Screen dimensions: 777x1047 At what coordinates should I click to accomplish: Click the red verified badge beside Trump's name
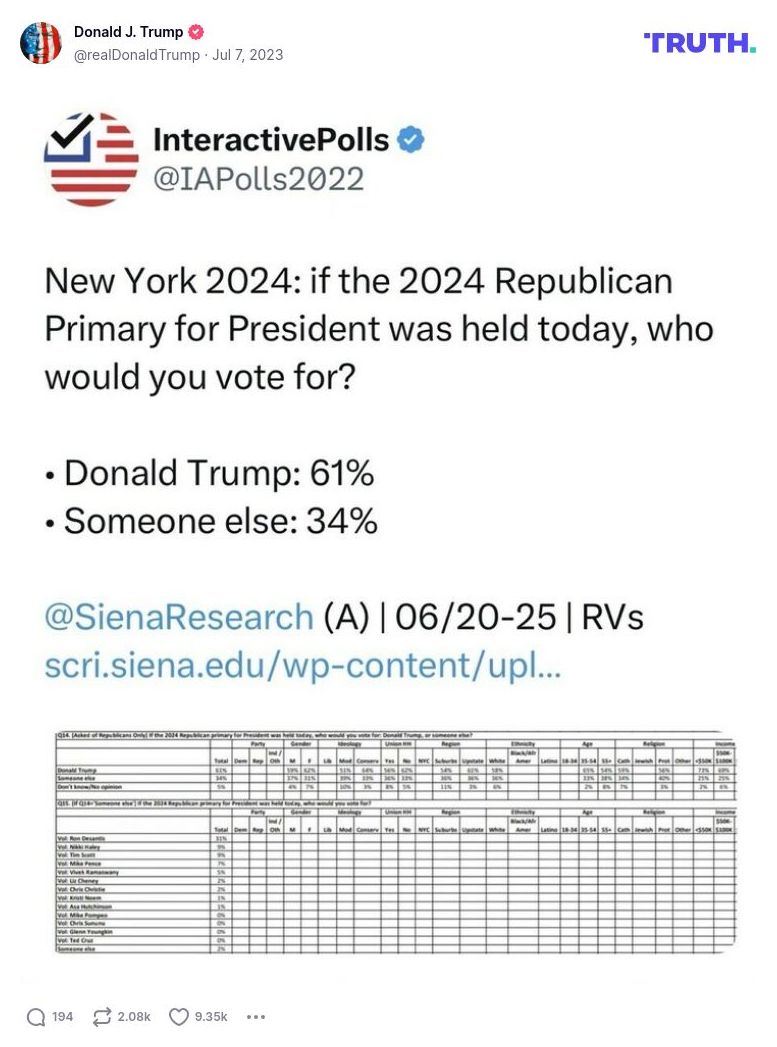(197, 32)
